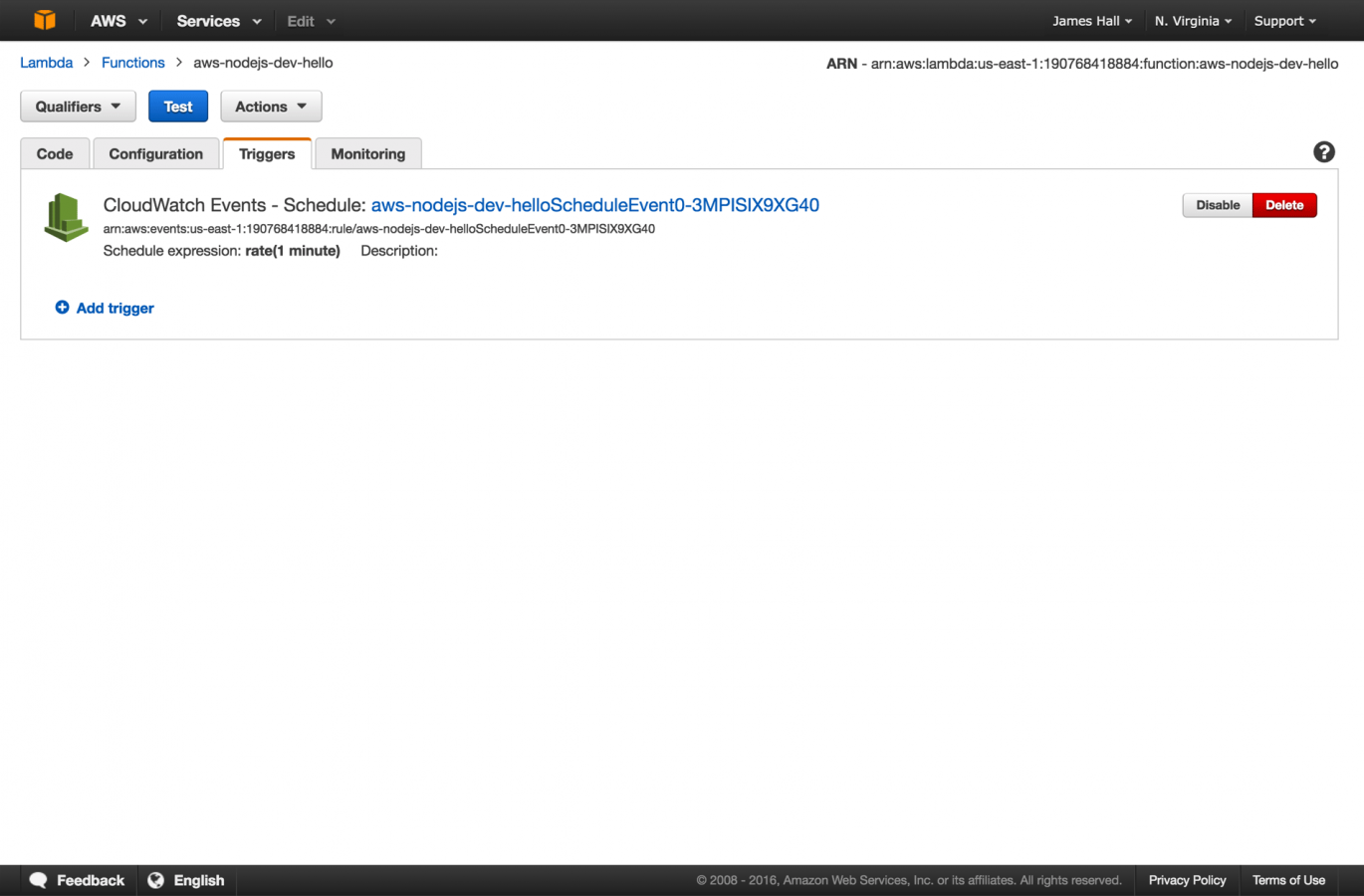Click the plus icon beside Add trigger

click(62, 308)
